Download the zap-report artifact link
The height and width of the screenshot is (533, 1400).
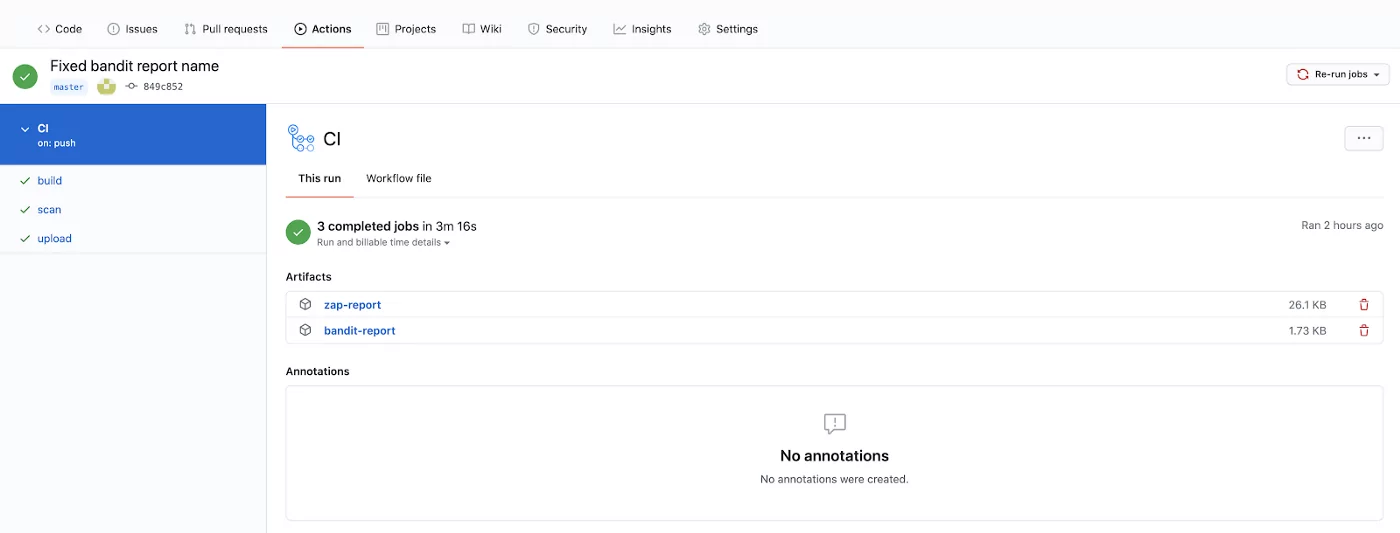(x=352, y=305)
